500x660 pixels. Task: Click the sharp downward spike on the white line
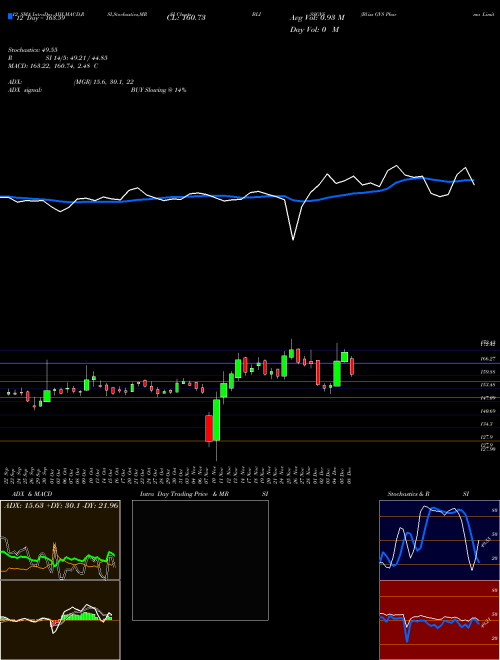click(x=293, y=238)
